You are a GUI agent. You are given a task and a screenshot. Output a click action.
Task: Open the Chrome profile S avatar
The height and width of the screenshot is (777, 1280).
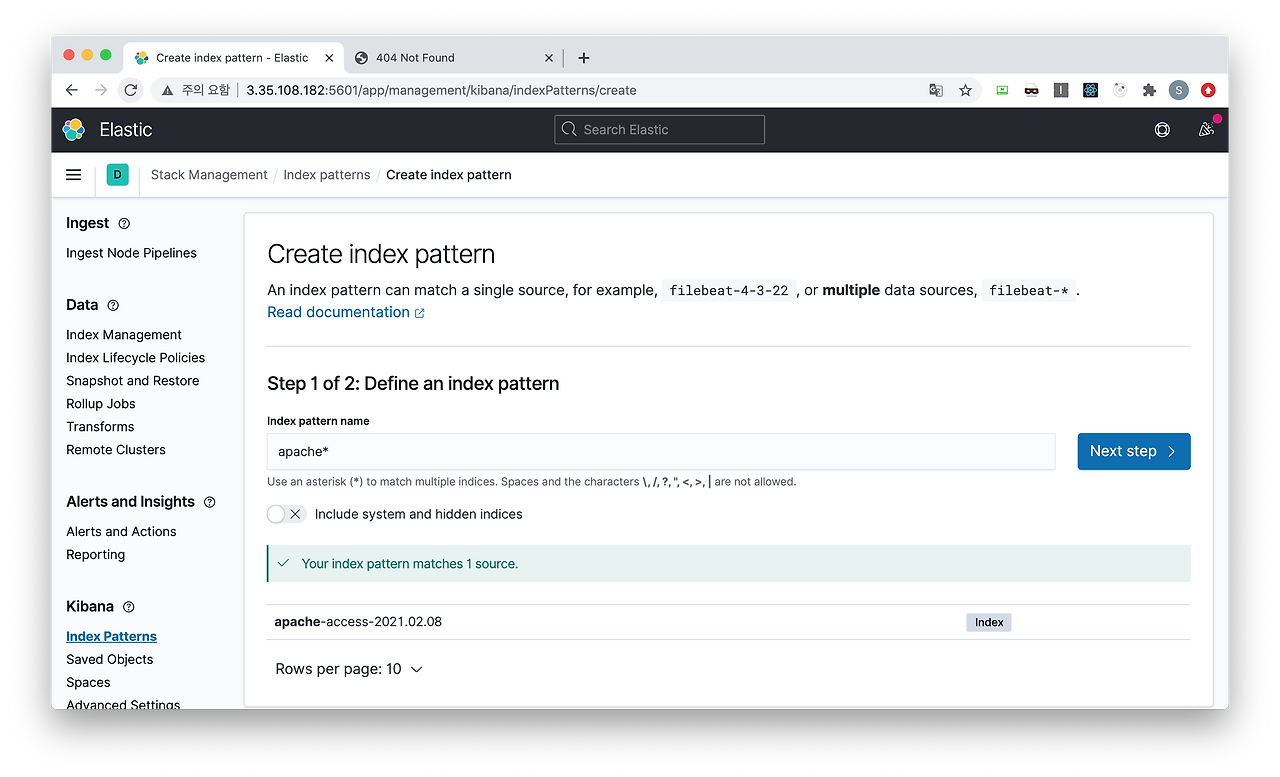[x=1179, y=90]
